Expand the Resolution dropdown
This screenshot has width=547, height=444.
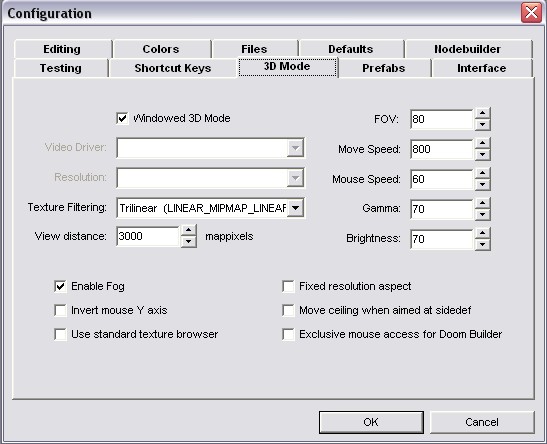tap(295, 178)
